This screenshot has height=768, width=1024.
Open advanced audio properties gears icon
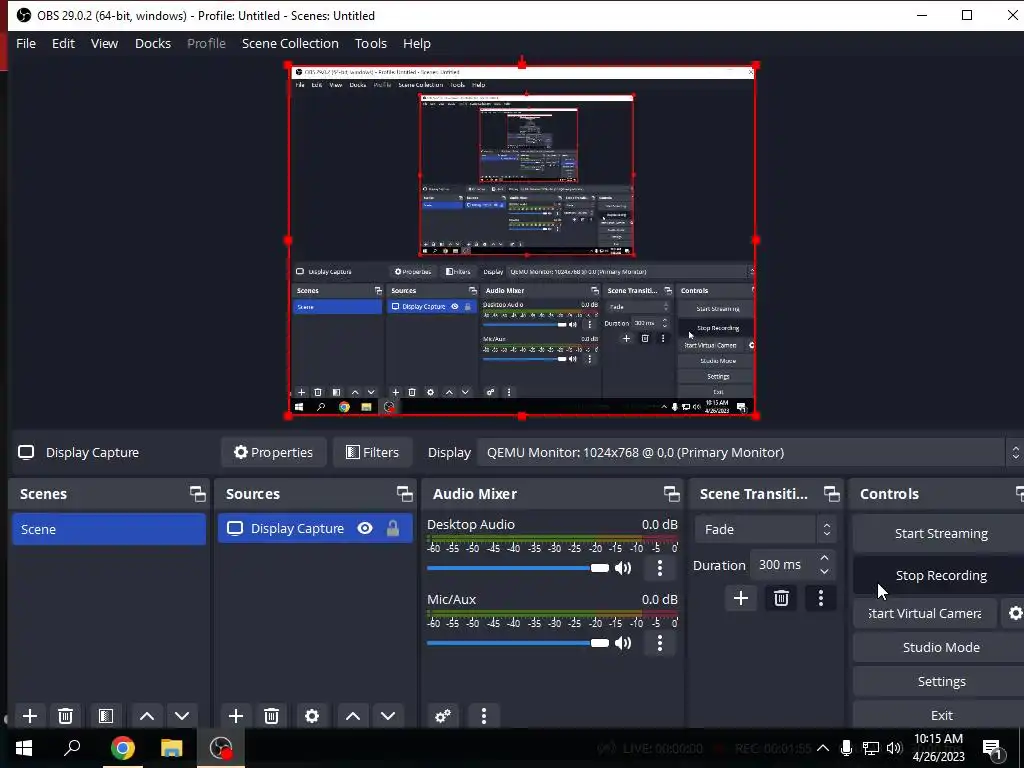click(x=443, y=716)
